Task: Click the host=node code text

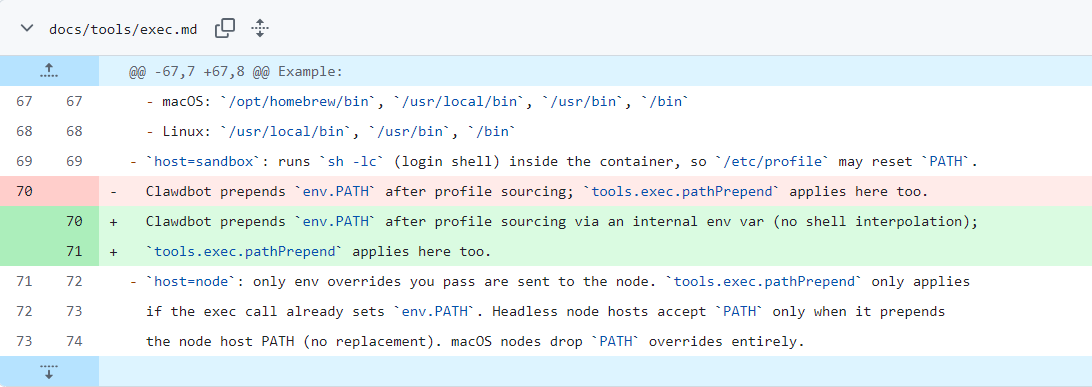Action: pos(191,281)
